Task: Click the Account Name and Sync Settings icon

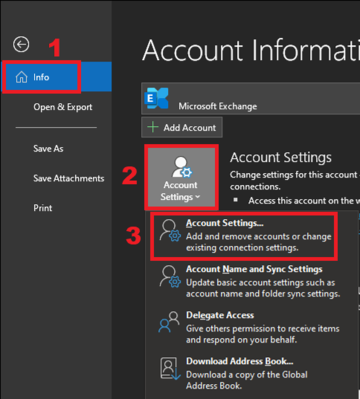Action: [x=170, y=277]
